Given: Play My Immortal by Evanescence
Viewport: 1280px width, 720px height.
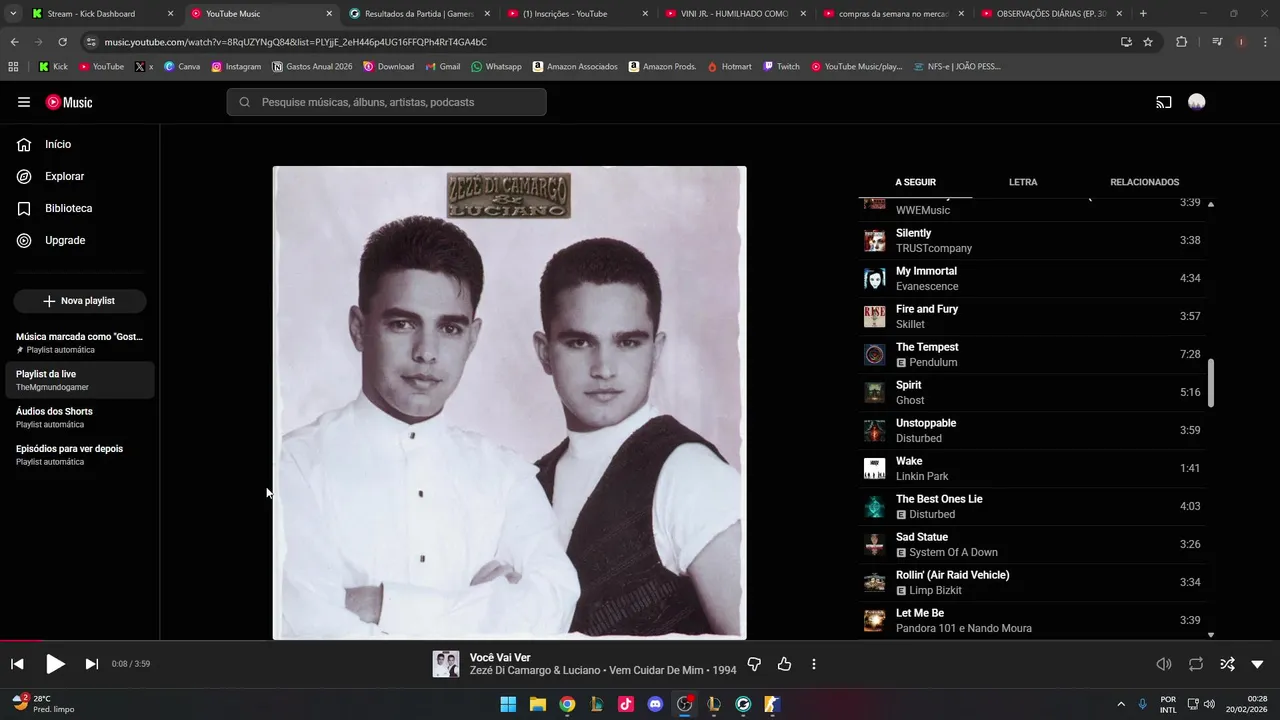Looking at the screenshot, I should [1032, 278].
